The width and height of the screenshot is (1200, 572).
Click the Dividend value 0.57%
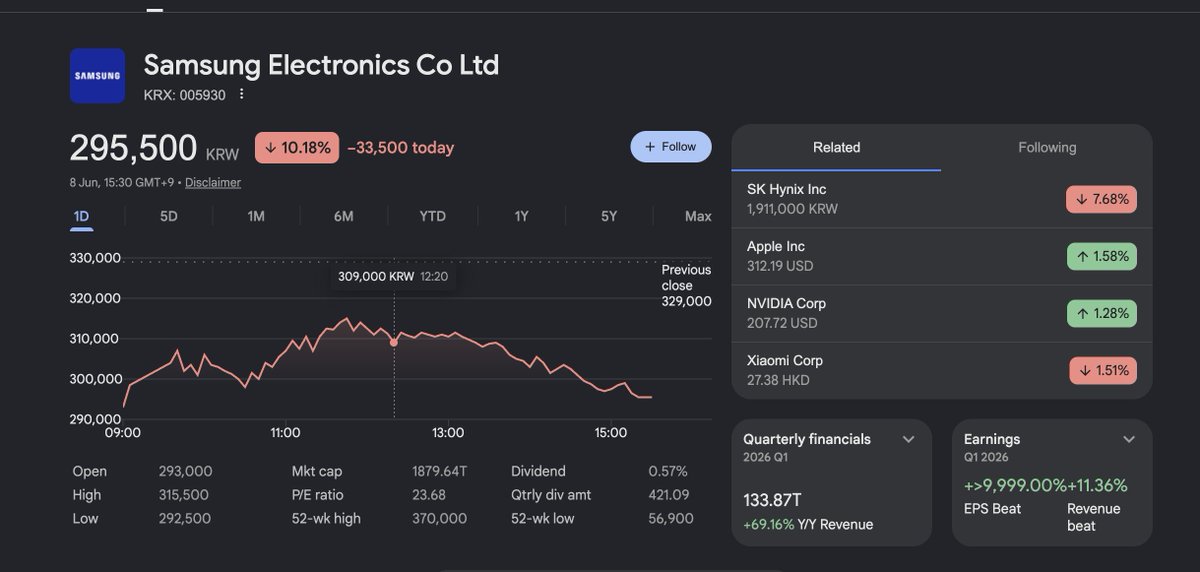tap(668, 471)
